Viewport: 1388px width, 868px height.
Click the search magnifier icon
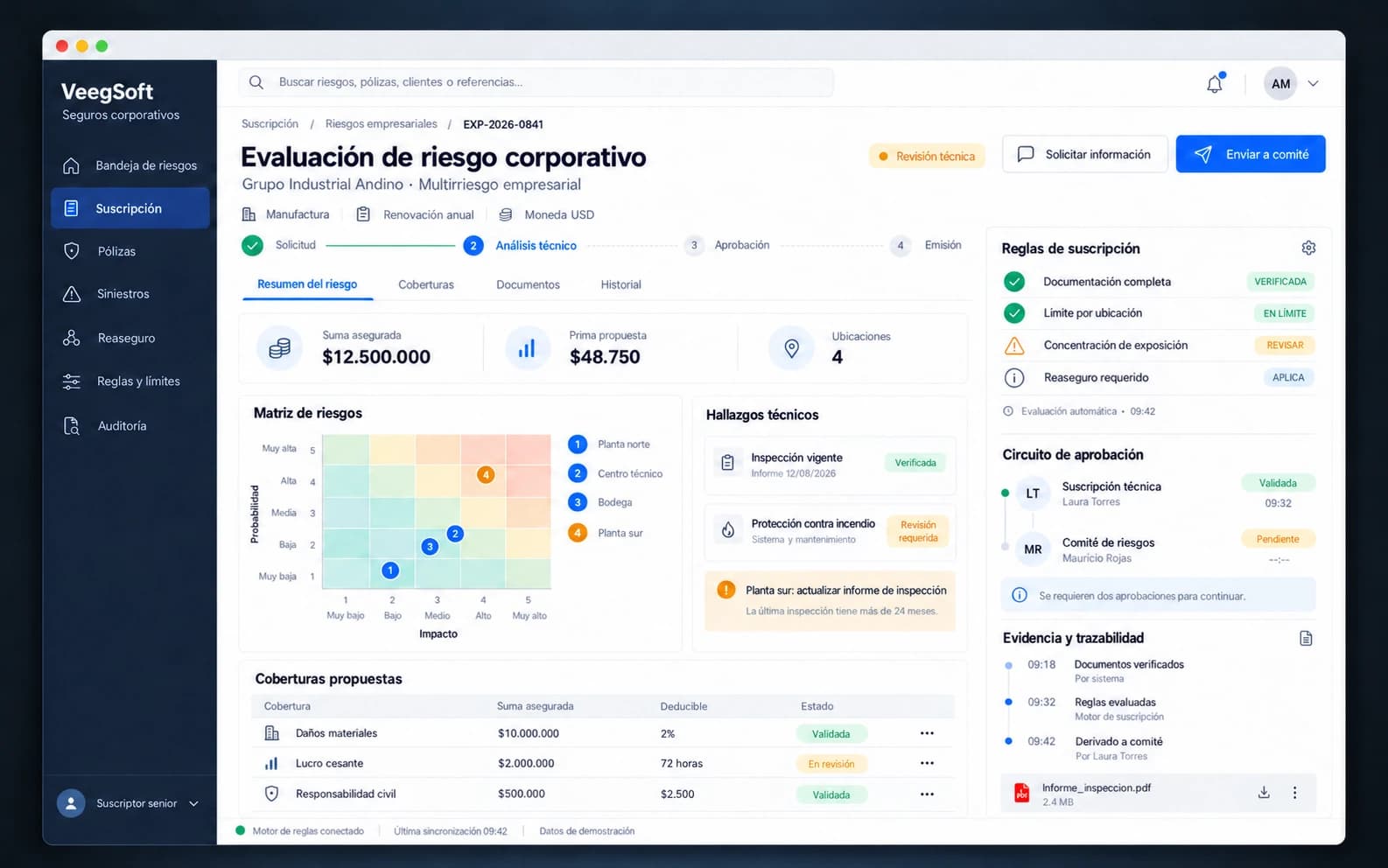tap(256, 82)
